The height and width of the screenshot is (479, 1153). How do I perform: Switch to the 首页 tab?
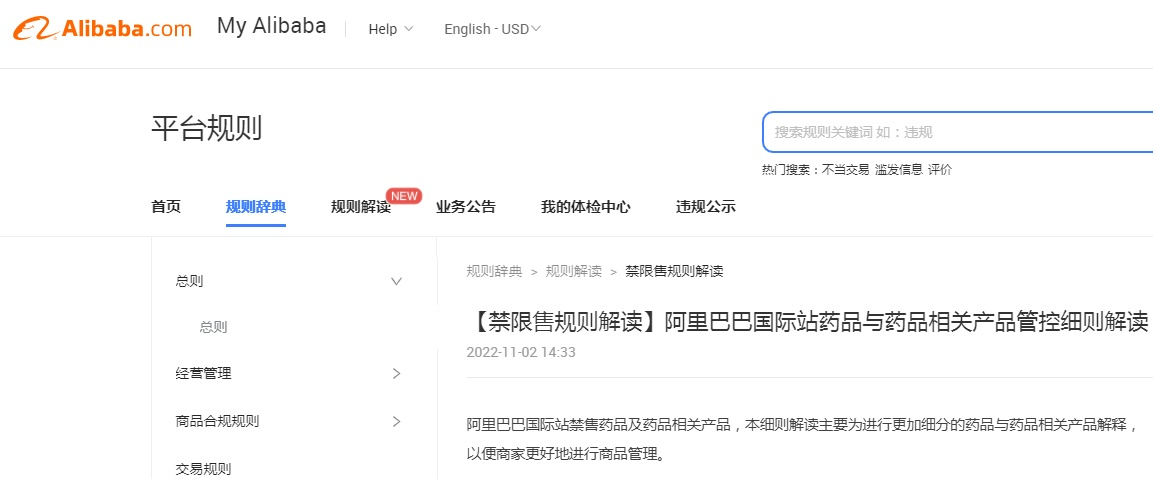pyautogui.click(x=165, y=207)
